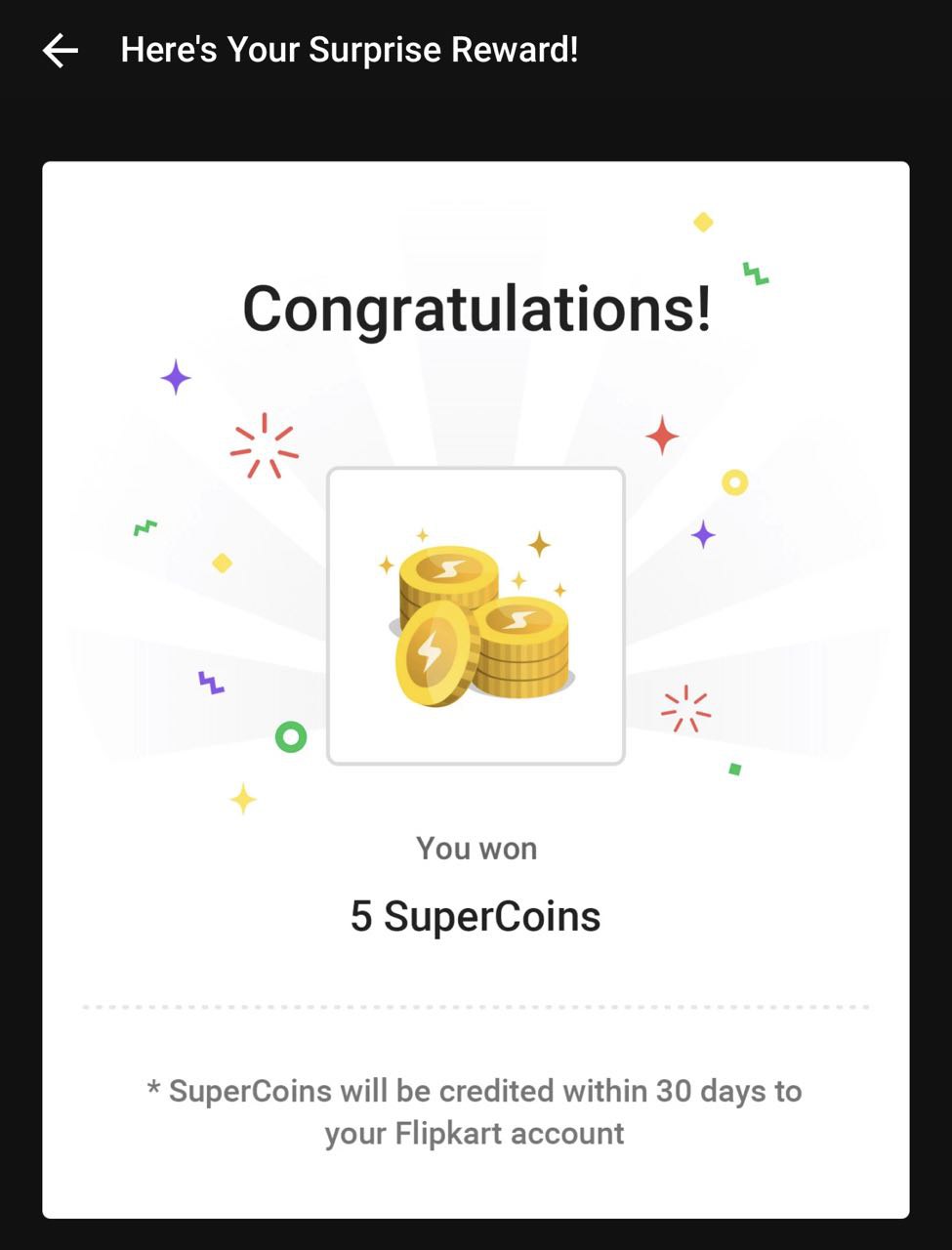Click the purple zigzag confetti piece
Image resolution: width=952 pixels, height=1250 pixels.
point(211,683)
